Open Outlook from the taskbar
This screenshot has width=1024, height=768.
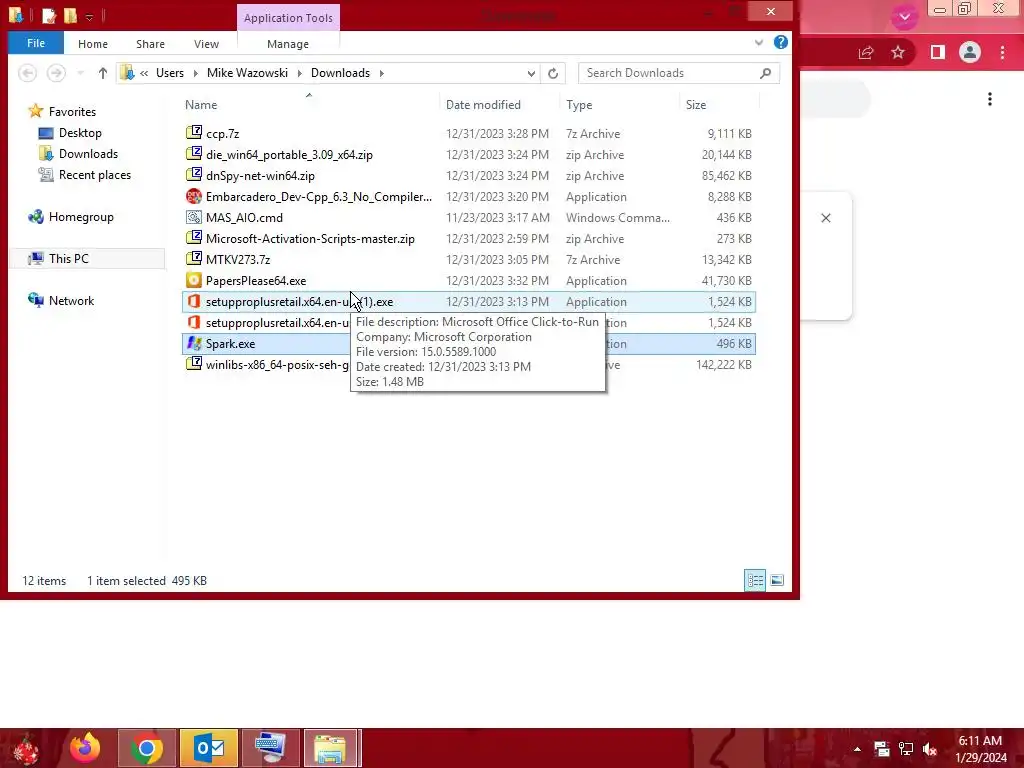pos(209,748)
